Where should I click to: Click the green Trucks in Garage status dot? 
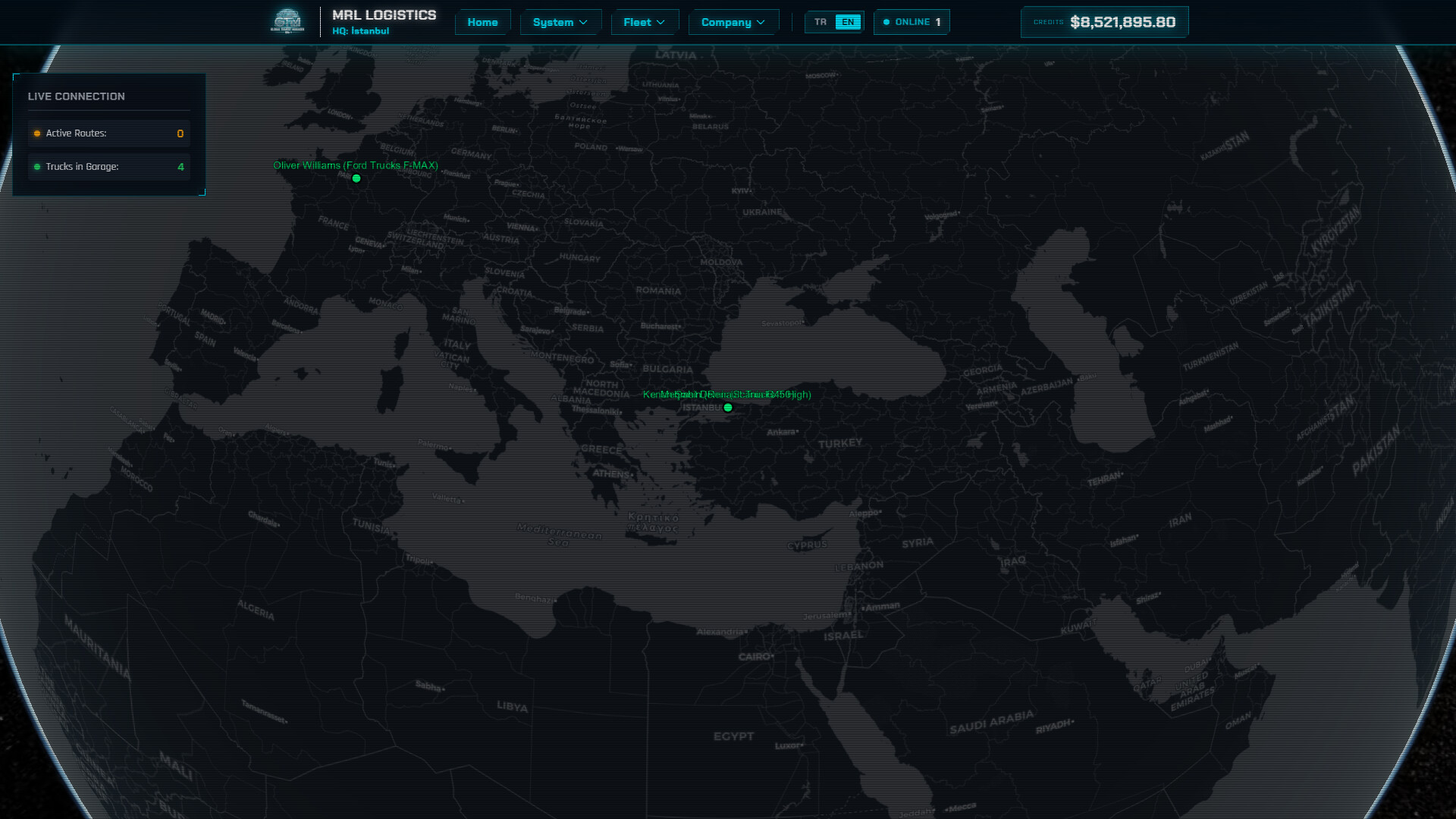[x=37, y=166]
